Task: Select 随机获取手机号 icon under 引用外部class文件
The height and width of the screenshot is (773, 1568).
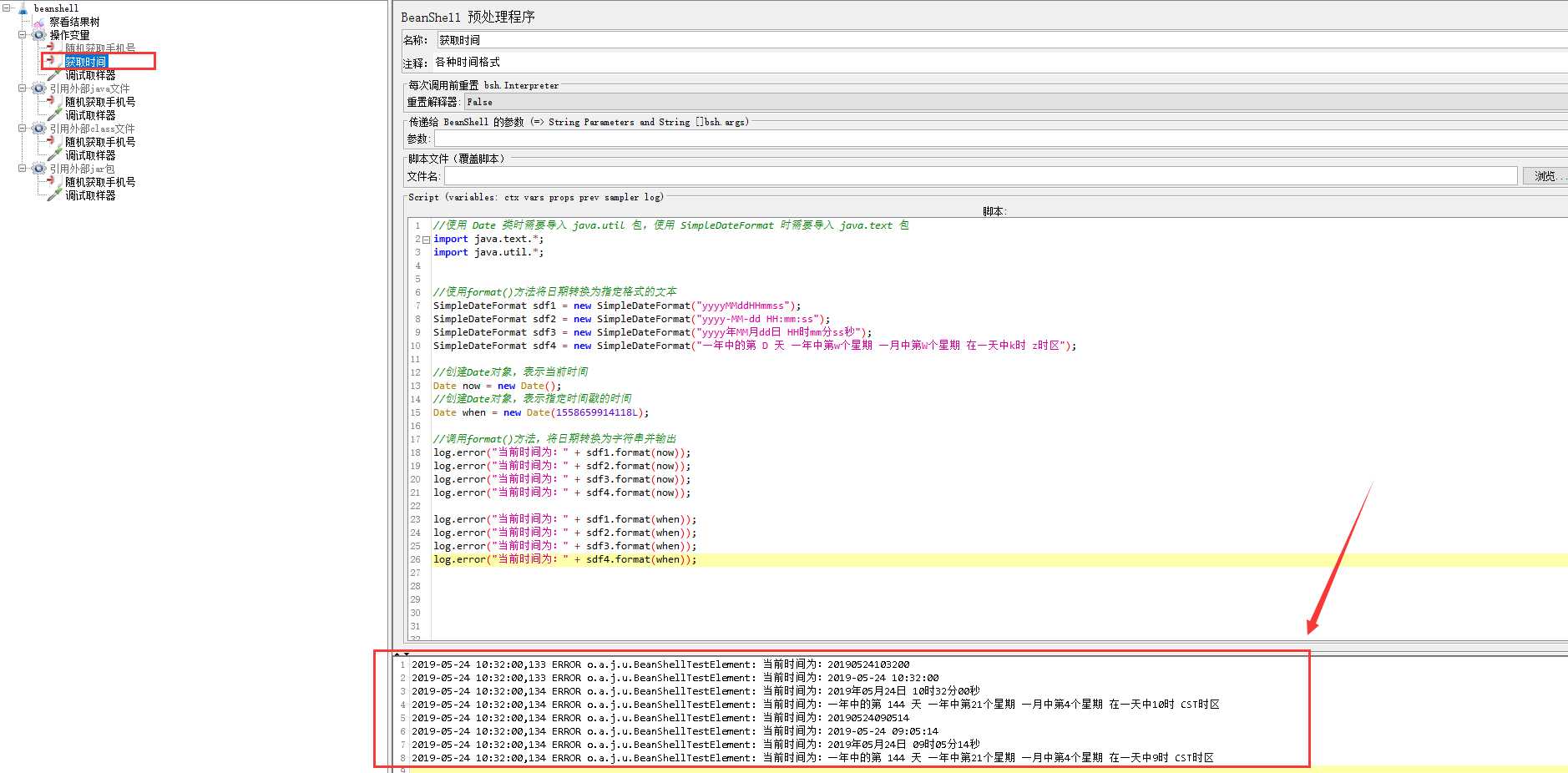Action: click(53, 142)
